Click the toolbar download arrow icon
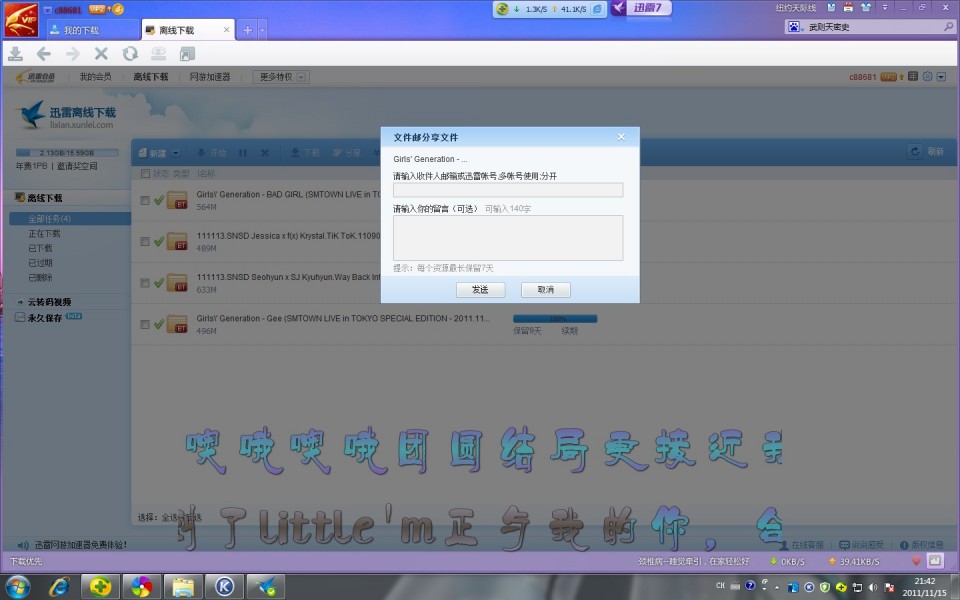Viewport: 960px width, 600px height. (x=15, y=54)
